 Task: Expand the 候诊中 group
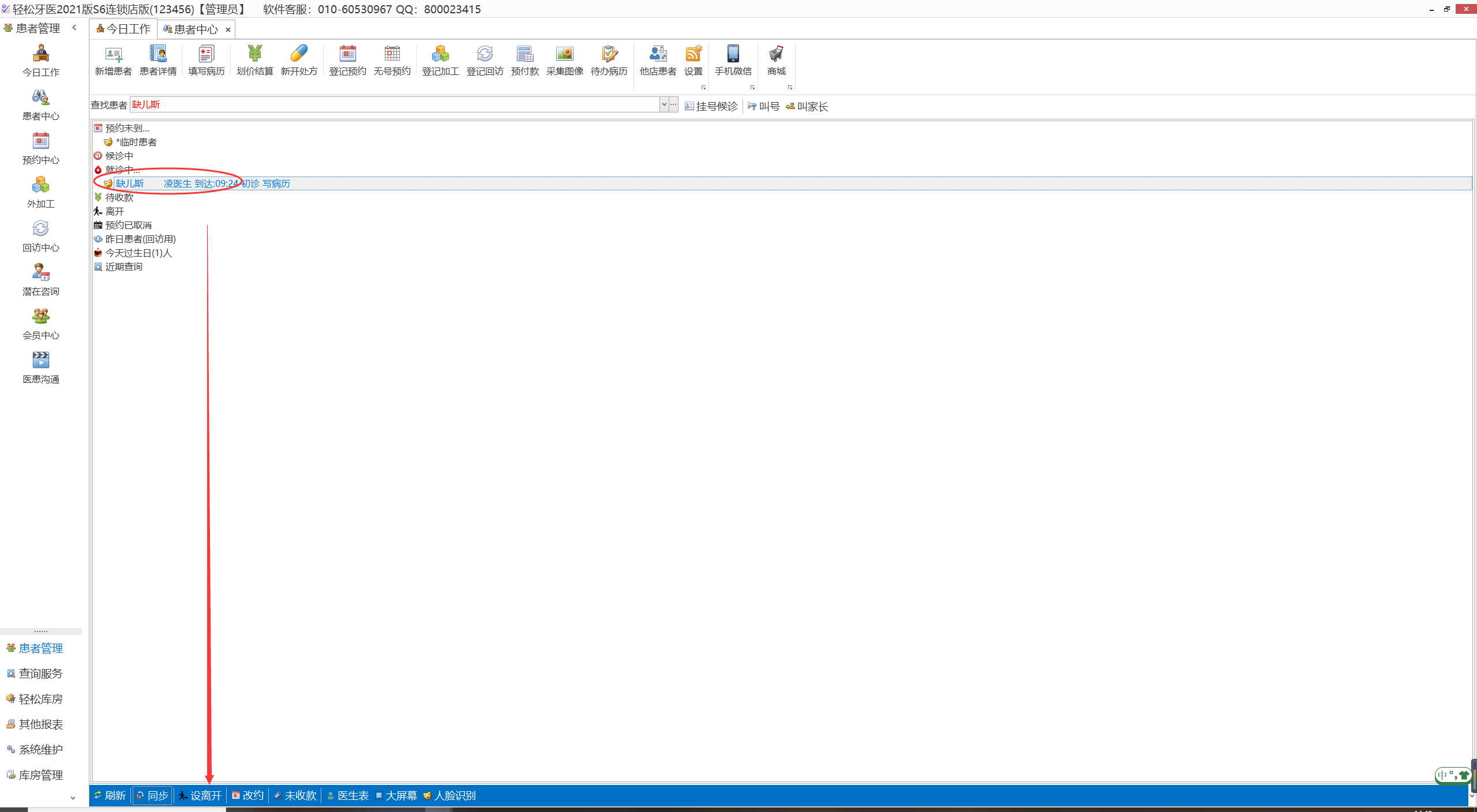click(x=114, y=156)
